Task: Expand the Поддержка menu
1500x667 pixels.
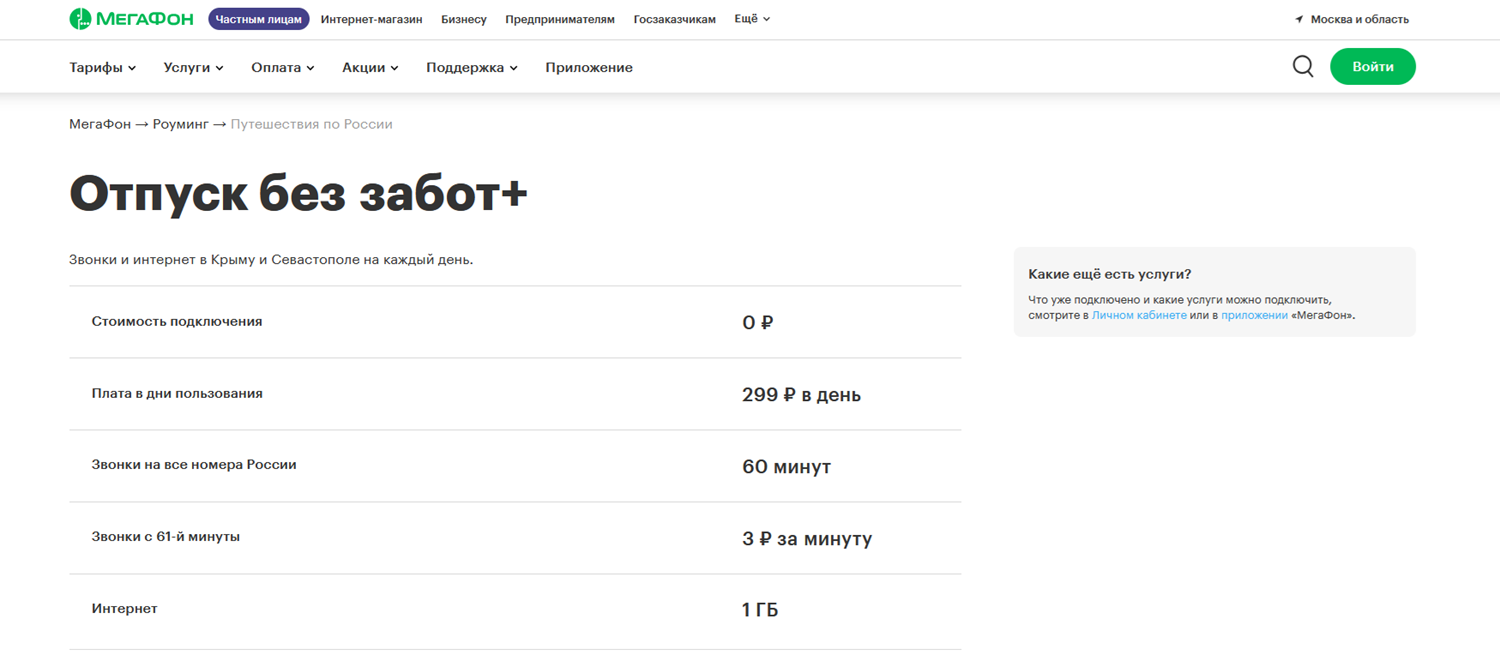Action: point(472,68)
